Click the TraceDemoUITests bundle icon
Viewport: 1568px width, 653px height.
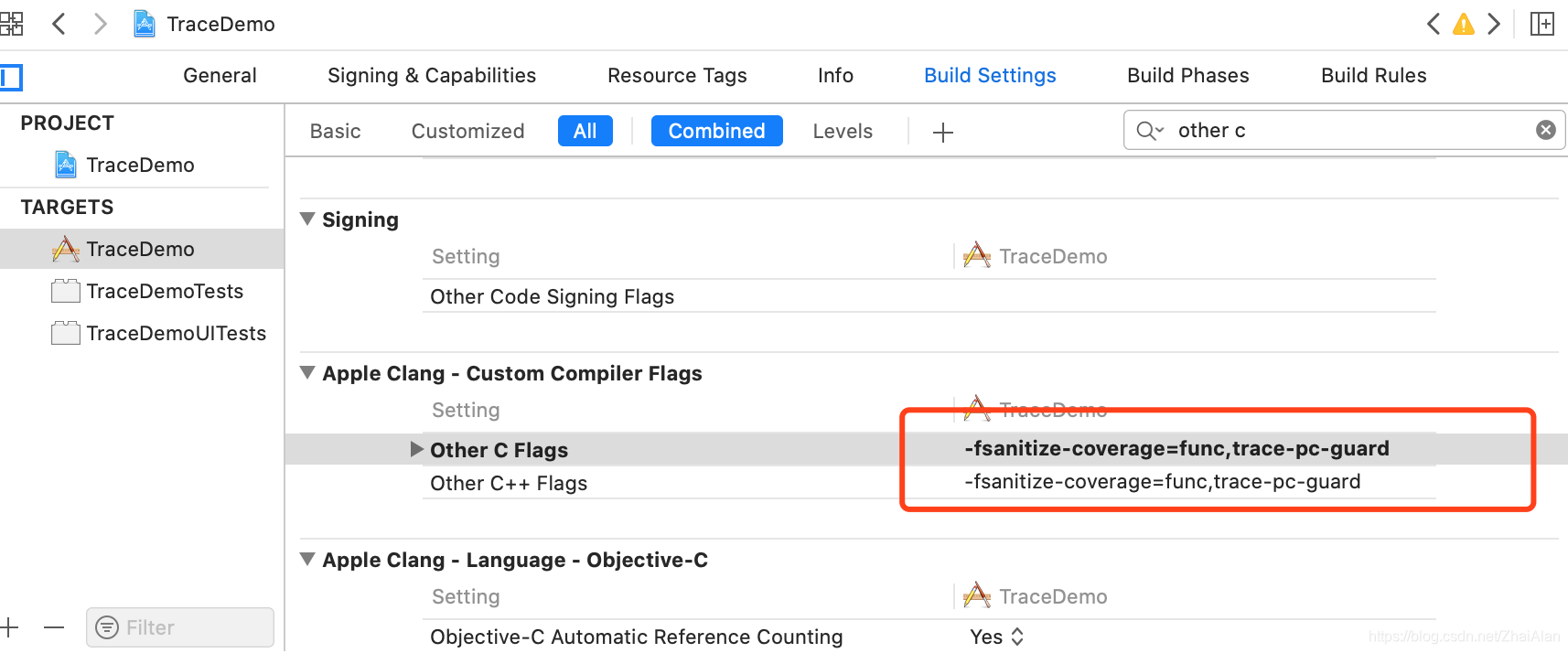coord(66,333)
